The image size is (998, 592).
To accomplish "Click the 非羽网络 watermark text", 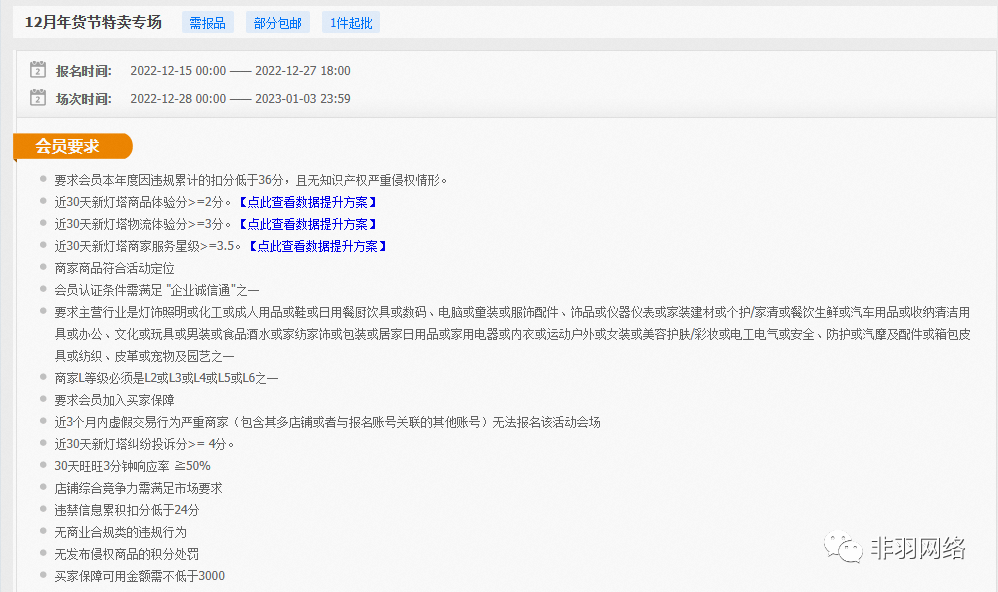I will [x=917, y=548].
